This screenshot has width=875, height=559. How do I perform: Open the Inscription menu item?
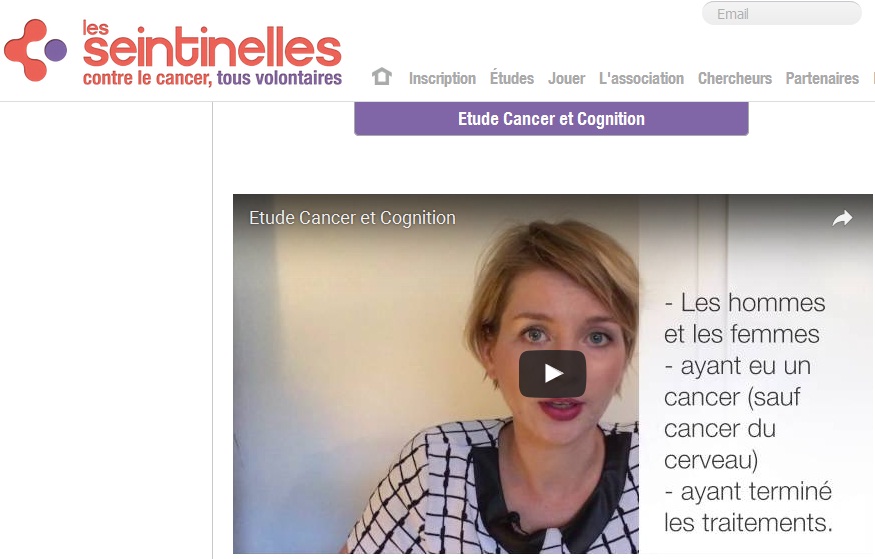(x=443, y=78)
